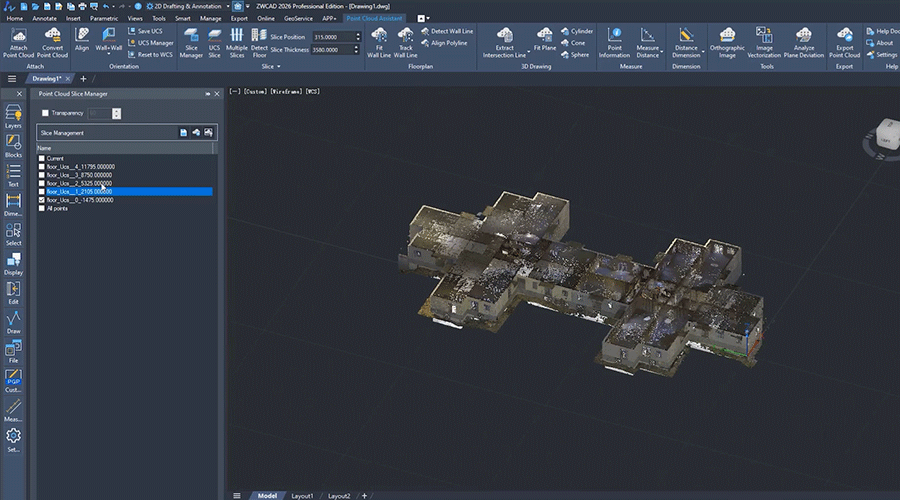Check the Current slice checkbox
The height and width of the screenshot is (500, 900).
(41, 158)
